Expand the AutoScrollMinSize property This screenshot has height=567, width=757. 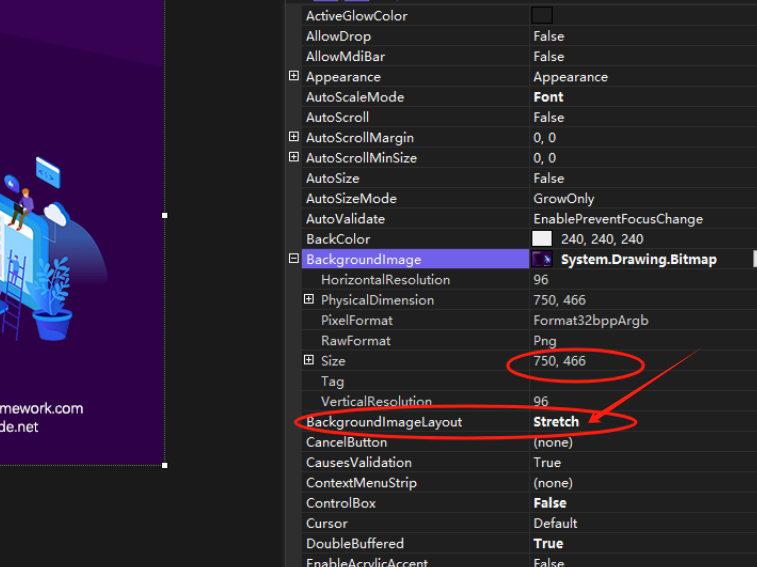point(294,157)
